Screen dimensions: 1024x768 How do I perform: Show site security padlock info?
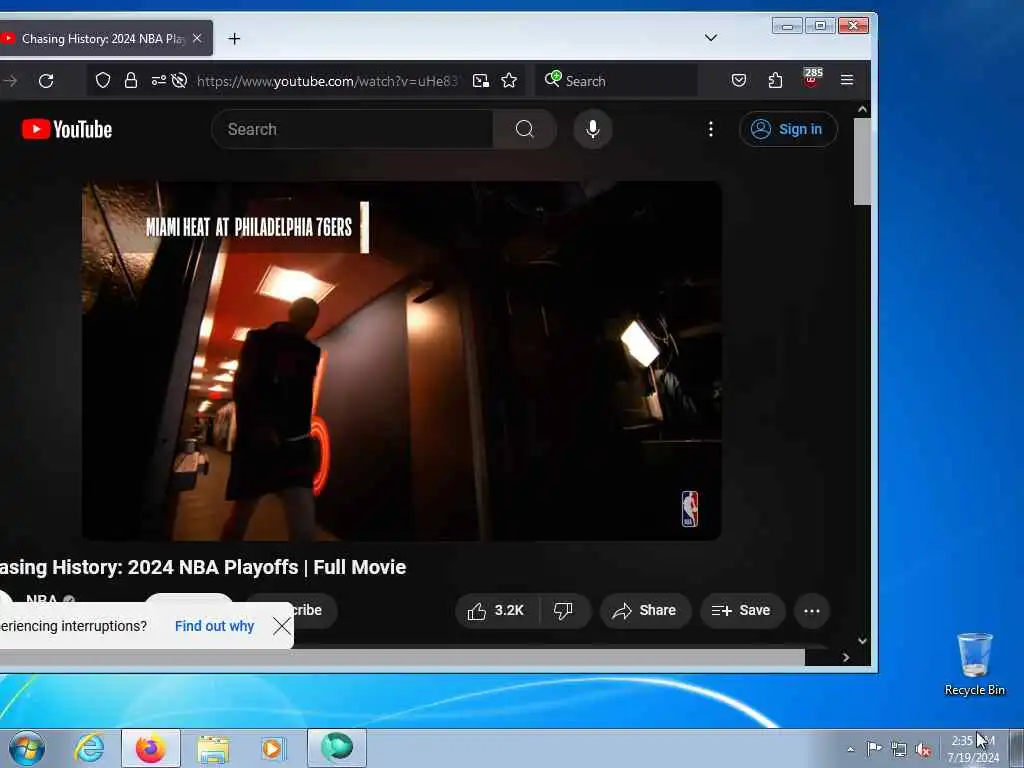click(131, 80)
